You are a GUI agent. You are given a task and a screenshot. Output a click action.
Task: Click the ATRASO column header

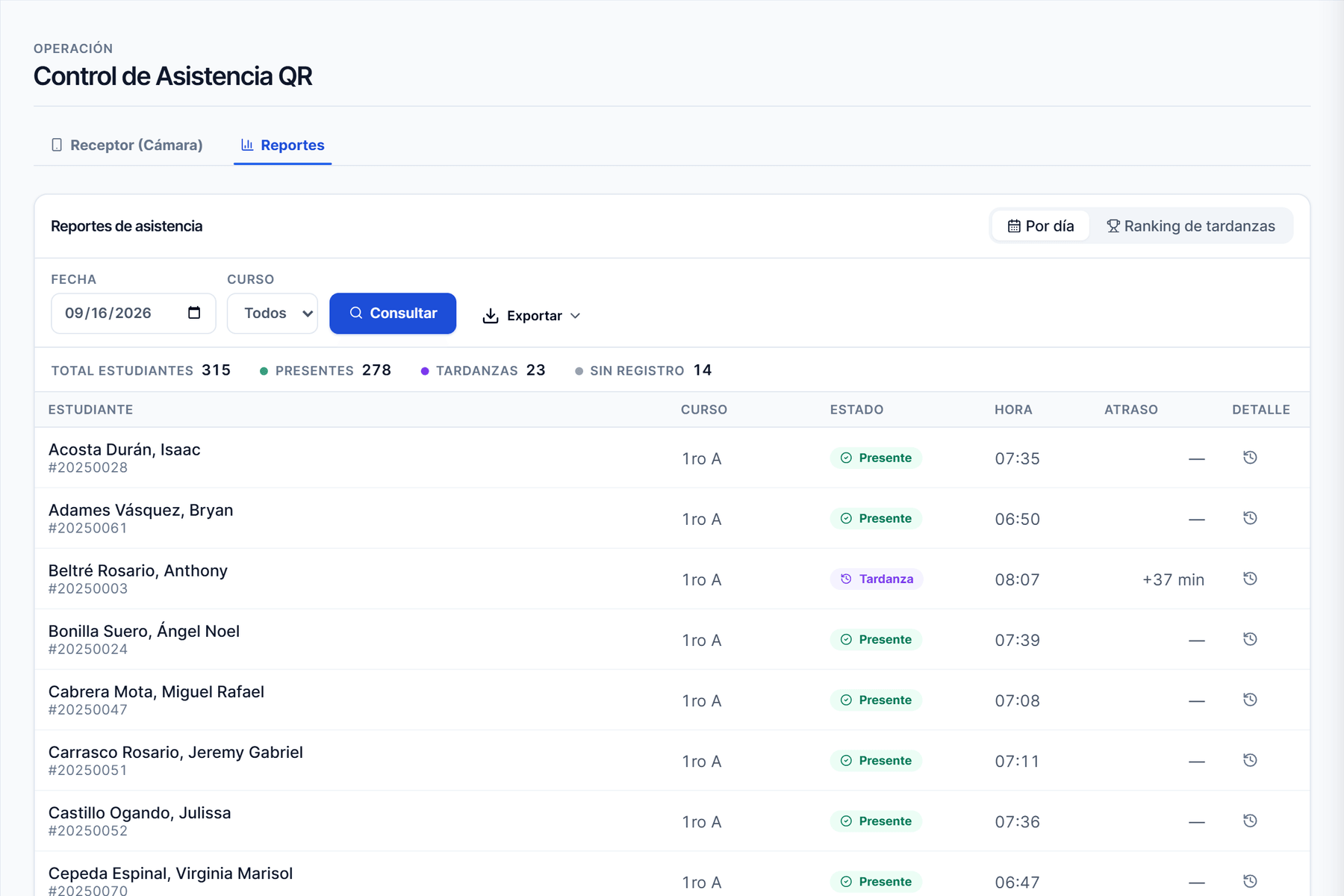click(x=1131, y=409)
